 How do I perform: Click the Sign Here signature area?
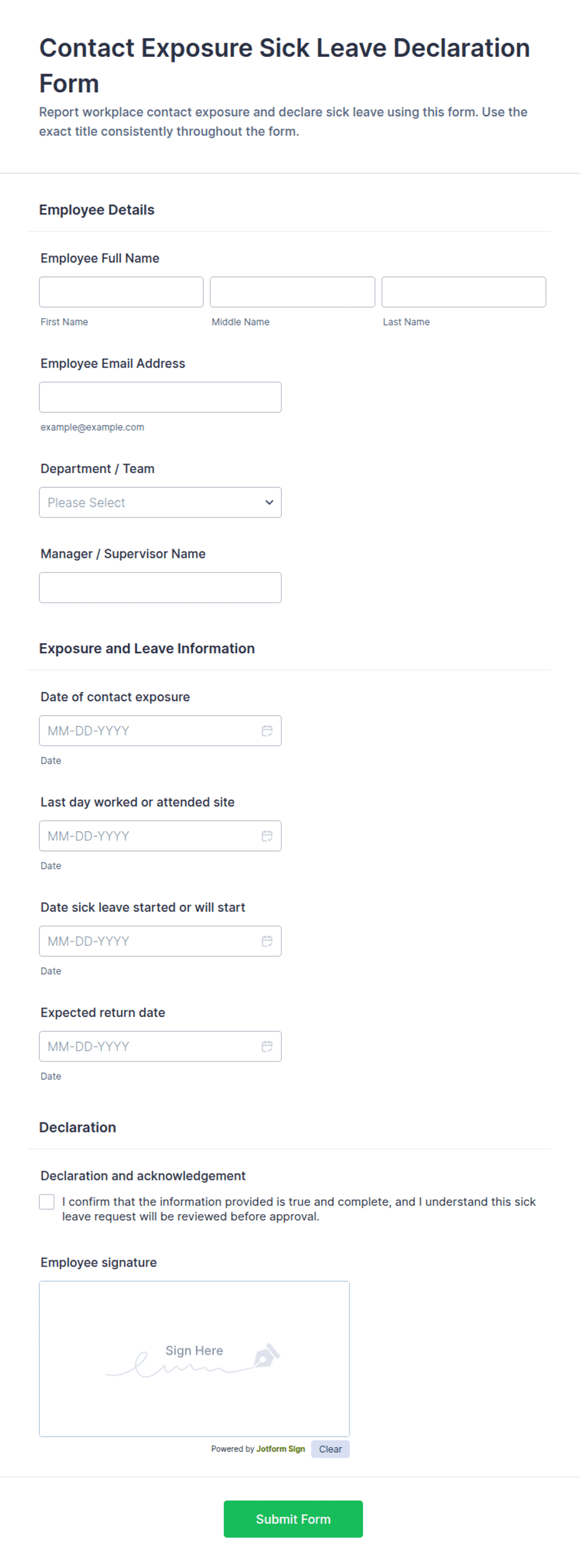pyautogui.click(x=195, y=1359)
